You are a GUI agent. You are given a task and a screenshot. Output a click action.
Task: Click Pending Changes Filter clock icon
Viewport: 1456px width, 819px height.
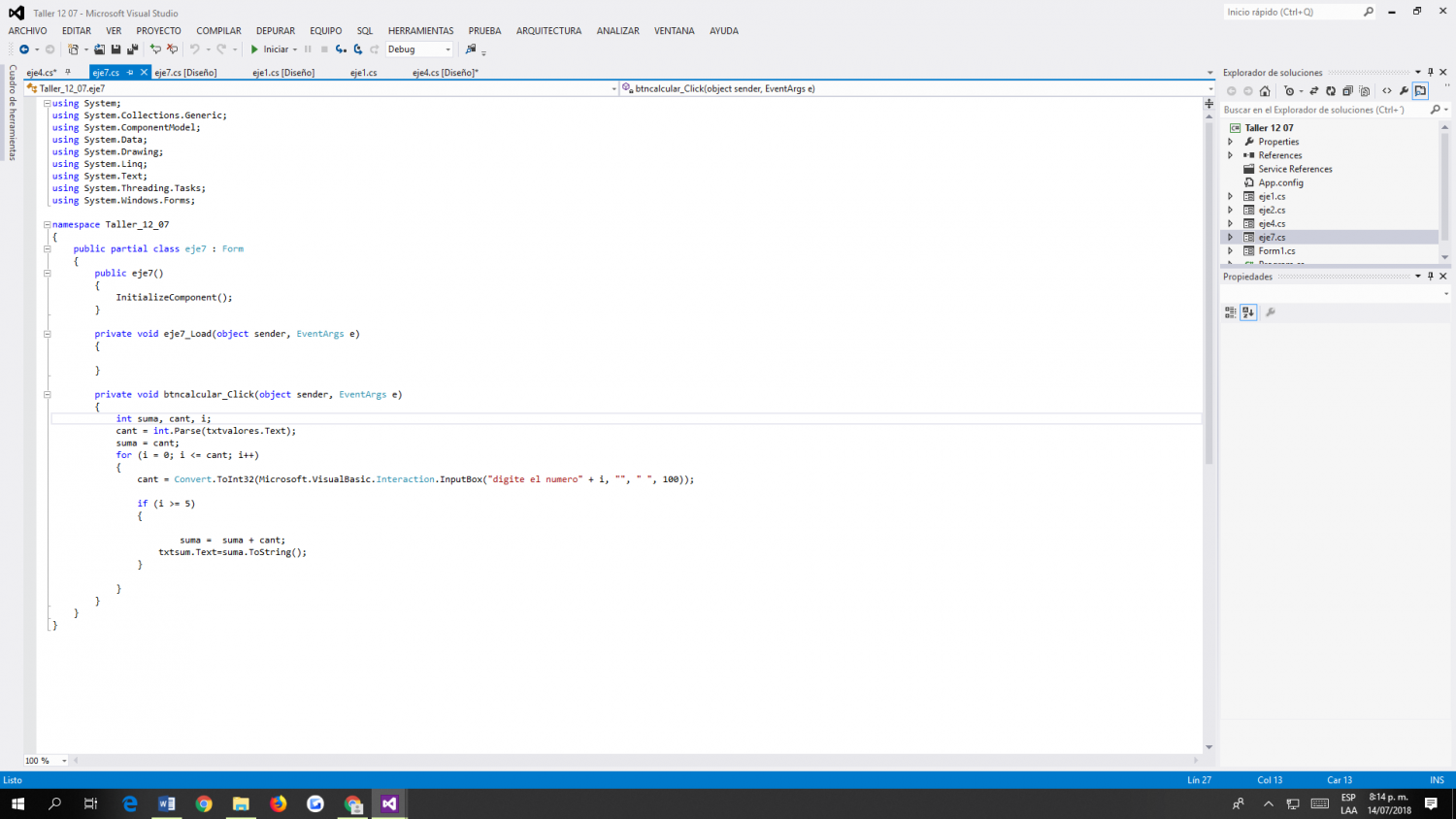coord(1289,91)
